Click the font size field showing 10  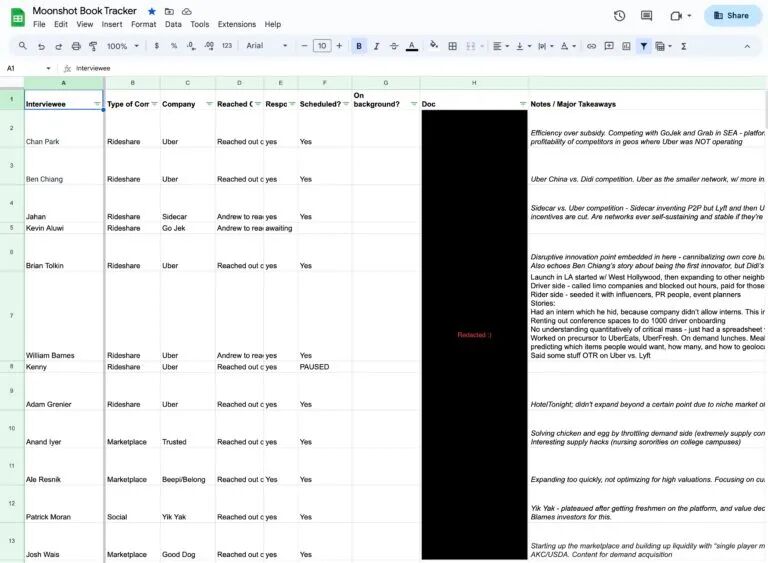(x=322, y=46)
